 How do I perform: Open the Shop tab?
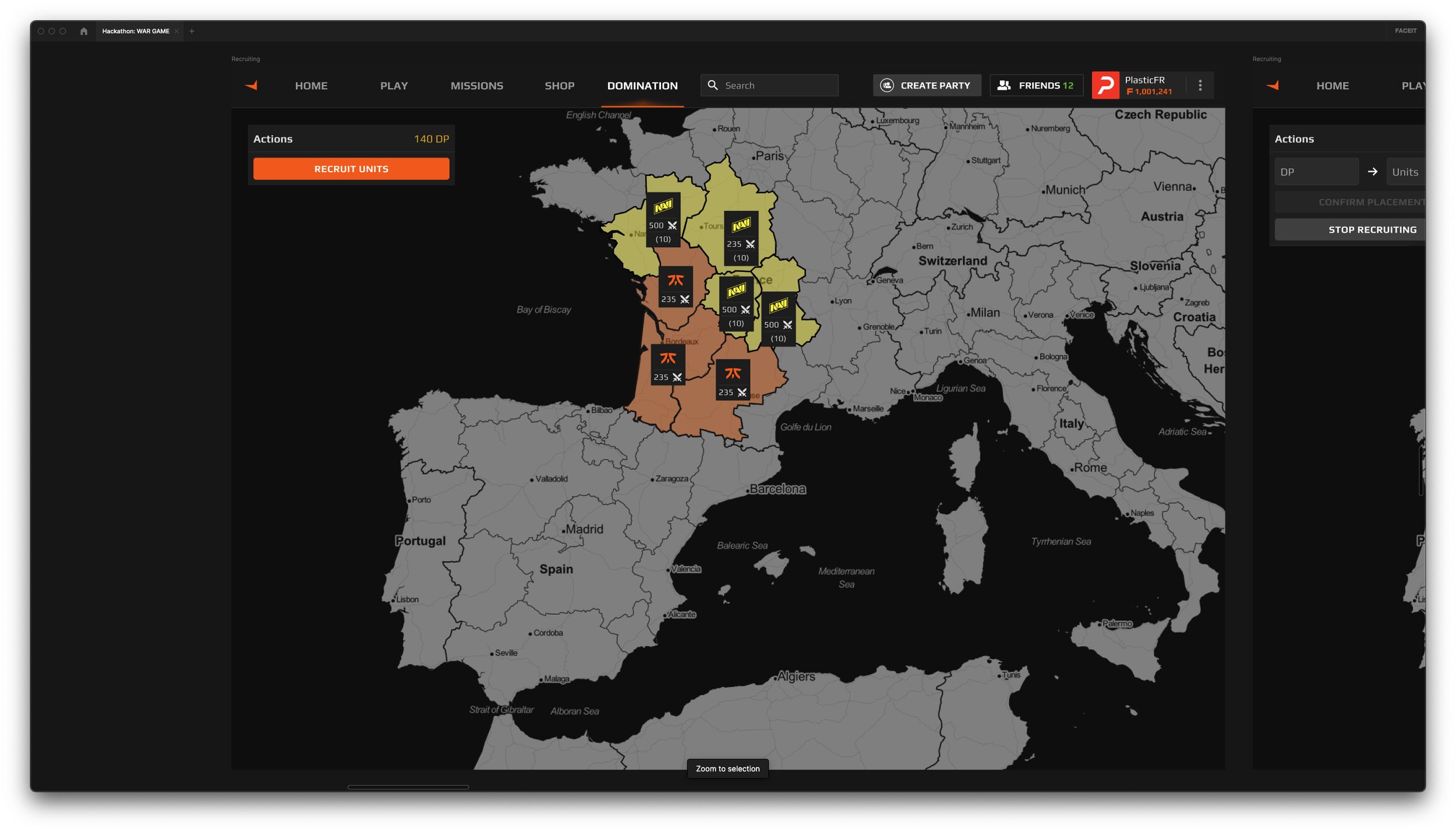coord(559,86)
